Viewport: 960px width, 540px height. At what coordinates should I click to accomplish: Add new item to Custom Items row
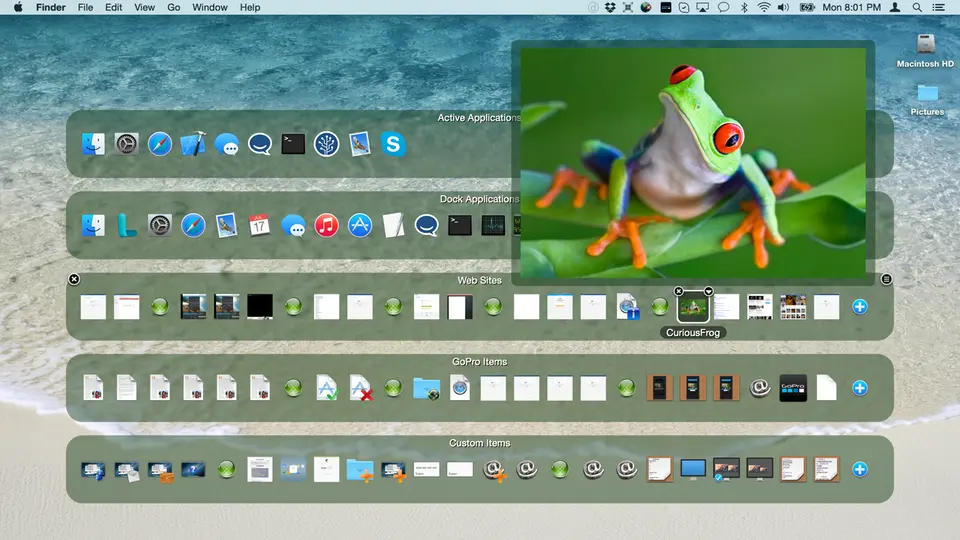859,469
